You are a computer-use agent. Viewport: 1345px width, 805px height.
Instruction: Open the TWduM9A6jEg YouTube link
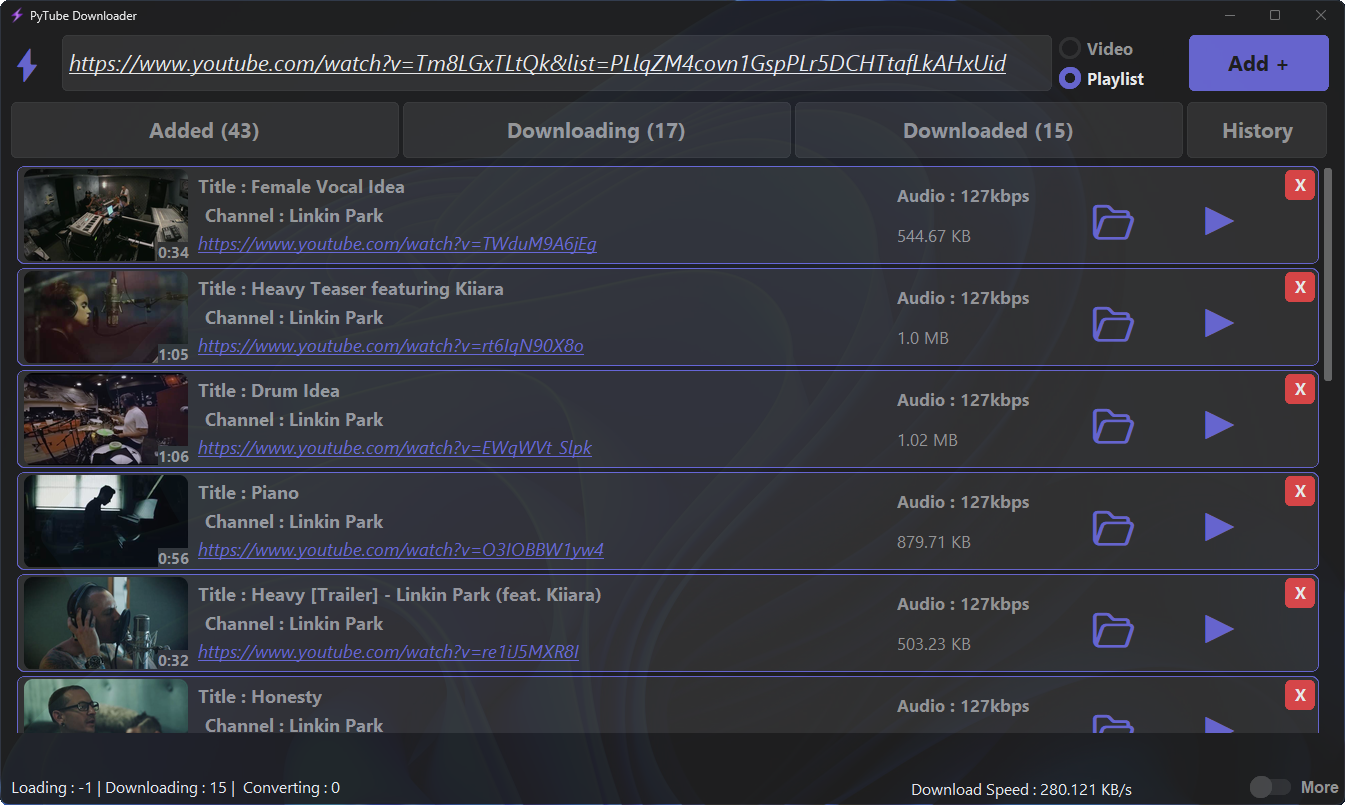click(397, 244)
